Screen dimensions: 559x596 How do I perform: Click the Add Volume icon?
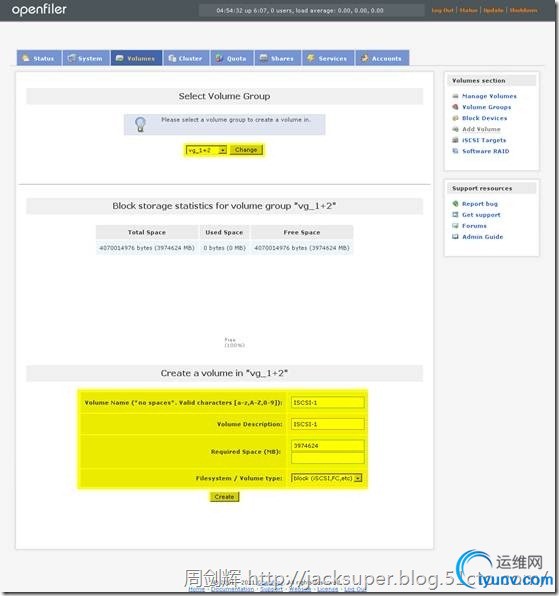(455, 129)
